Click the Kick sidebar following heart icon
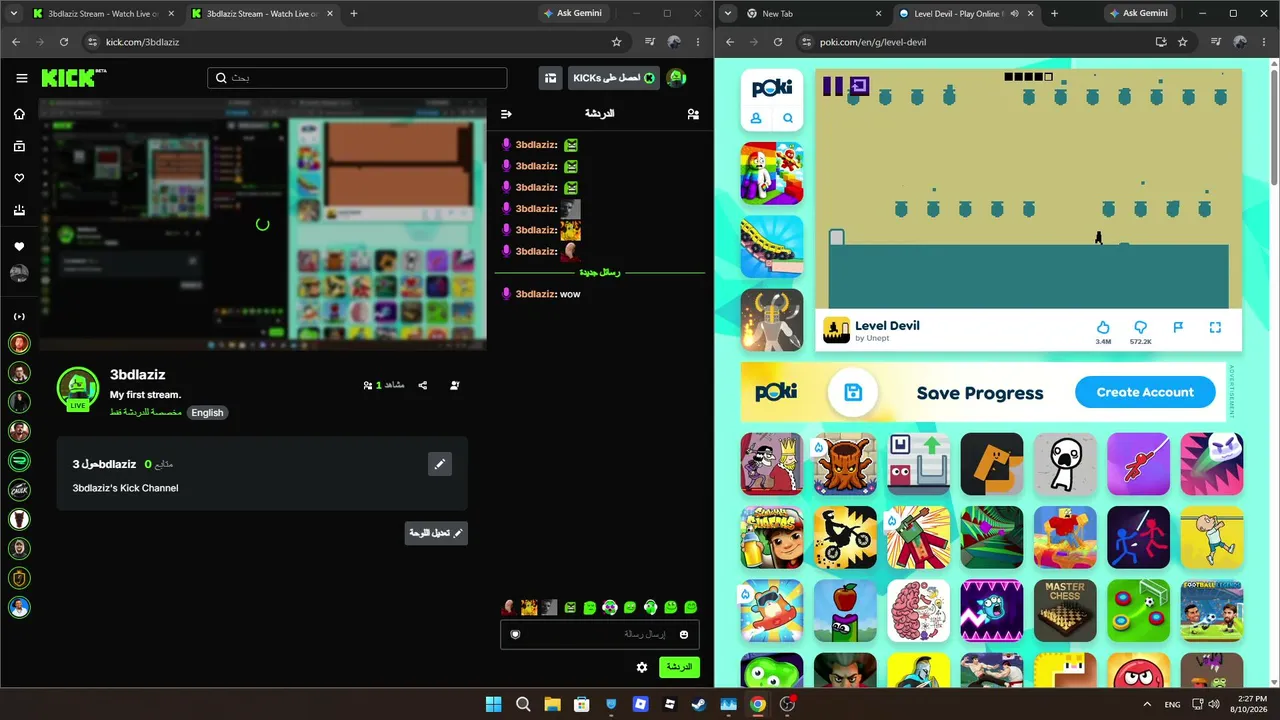Viewport: 1280px width, 720px height. point(19,178)
